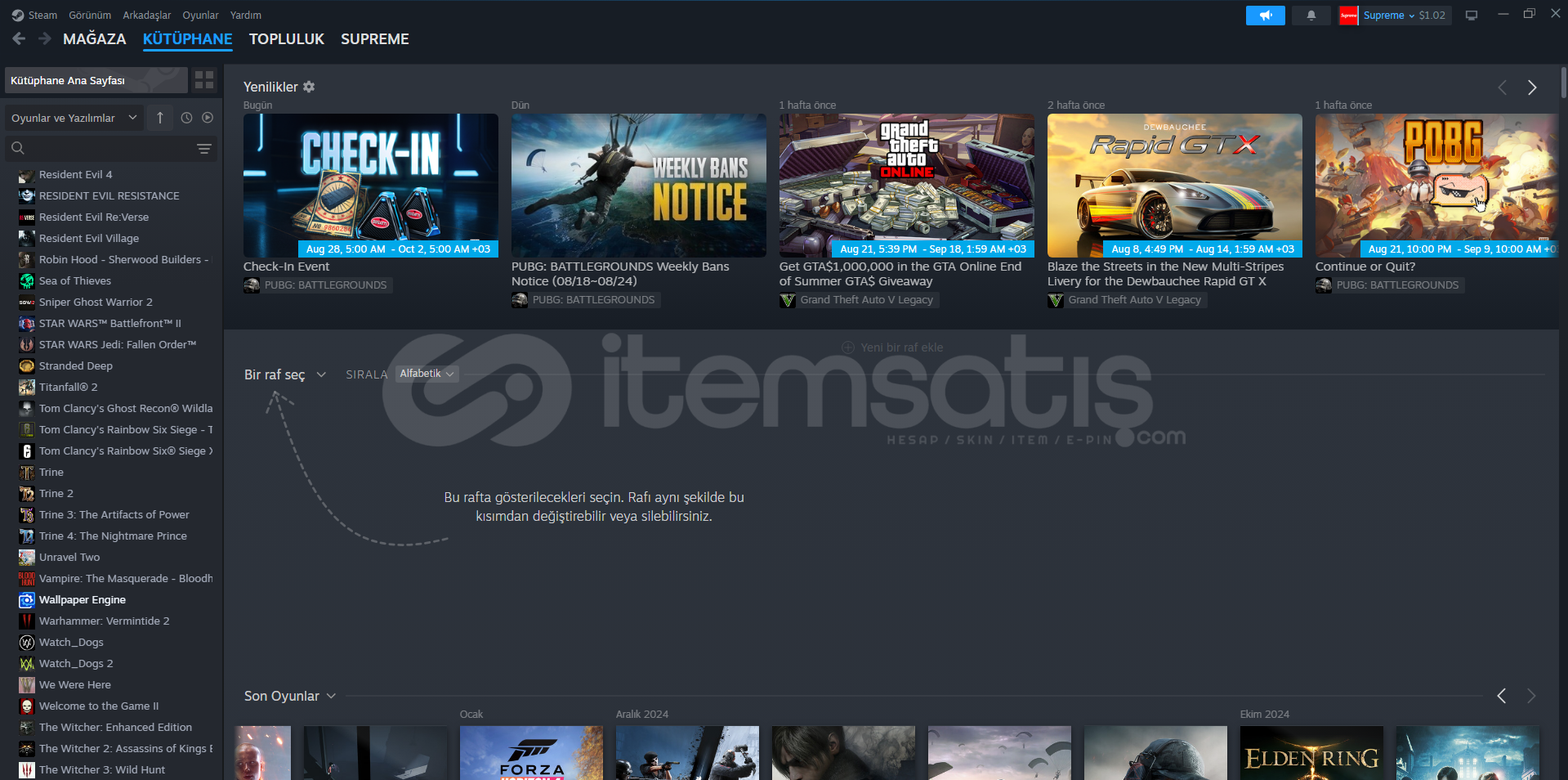Open Yenilikler settings gear icon
This screenshot has width=1568, height=780.
(309, 87)
